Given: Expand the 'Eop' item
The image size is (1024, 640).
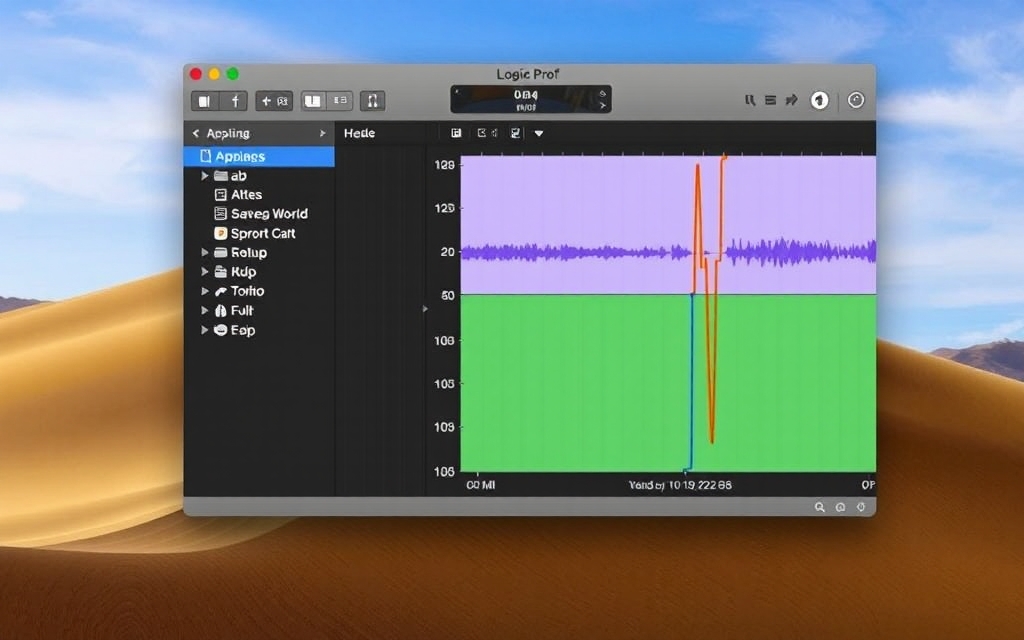Looking at the screenshot, I should click(204, 330).
